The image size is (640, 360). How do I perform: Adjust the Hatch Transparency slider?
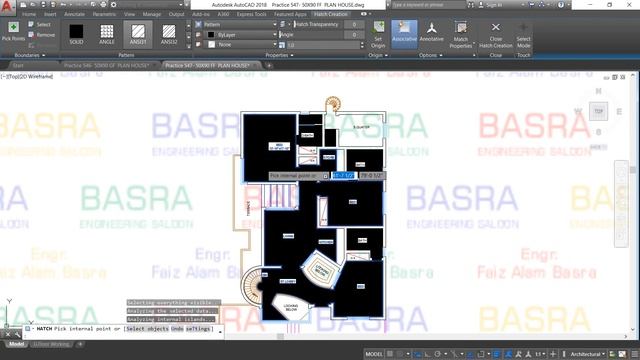point(318,24)
